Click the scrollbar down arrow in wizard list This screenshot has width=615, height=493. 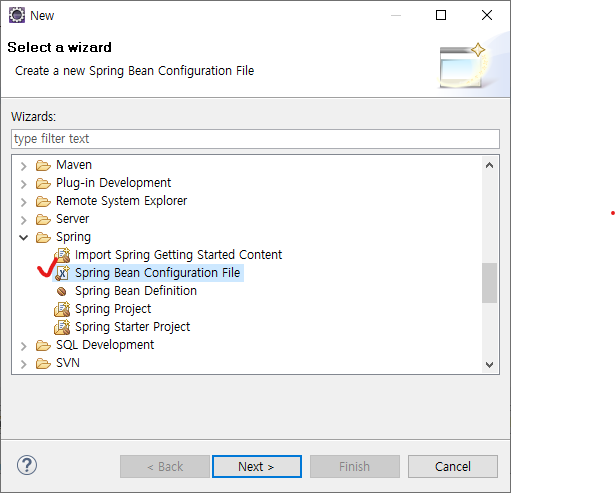(x=489, y=365)
